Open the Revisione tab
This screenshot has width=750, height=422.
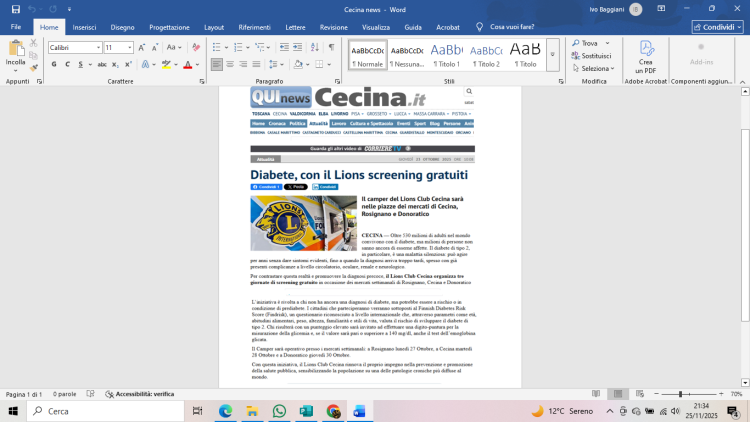tap(334, 27)
